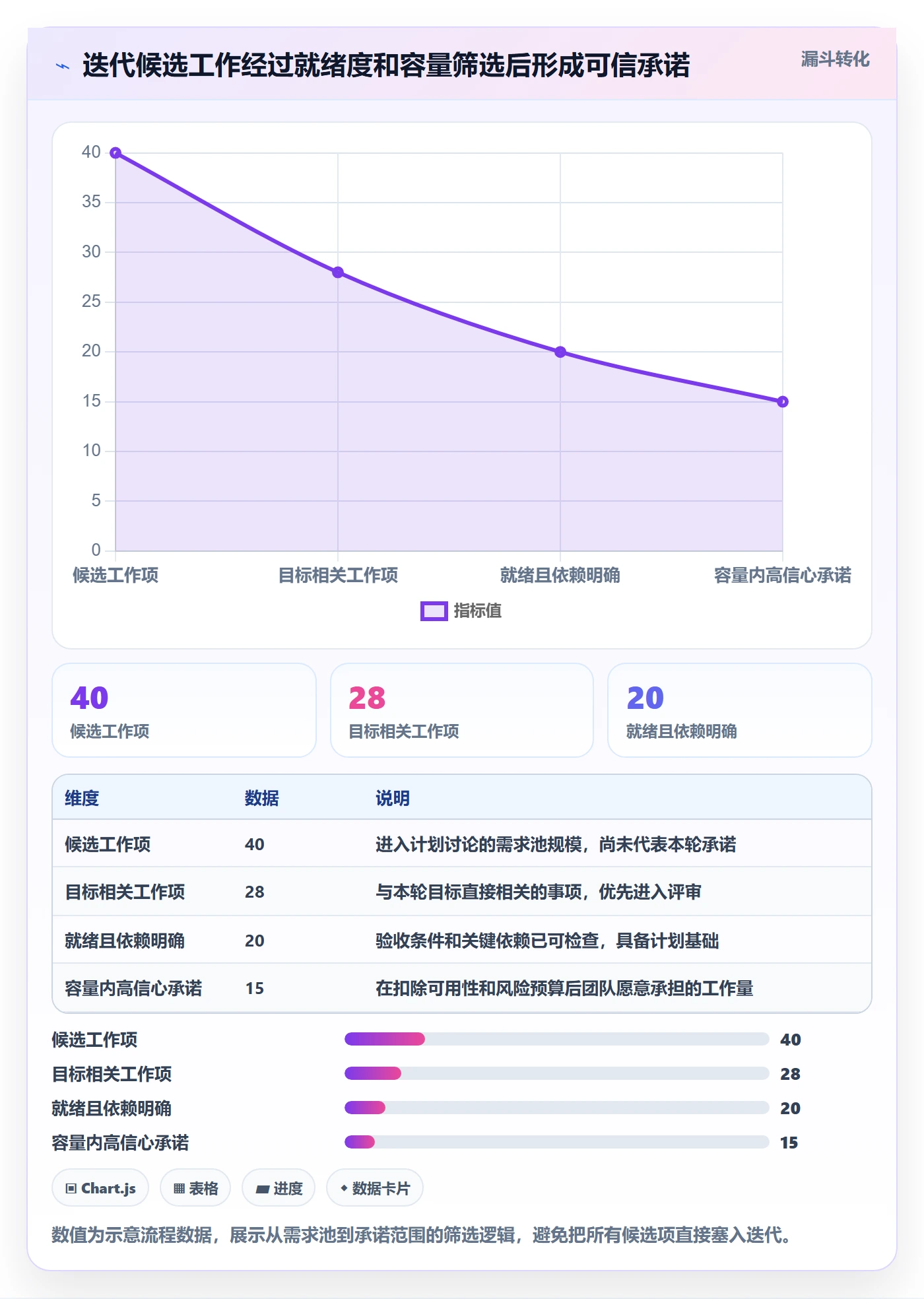Image resolution: width=924 pixels, height=1299 pixels.
Task: Open the data card showing 20
Action: pos(740,710)
